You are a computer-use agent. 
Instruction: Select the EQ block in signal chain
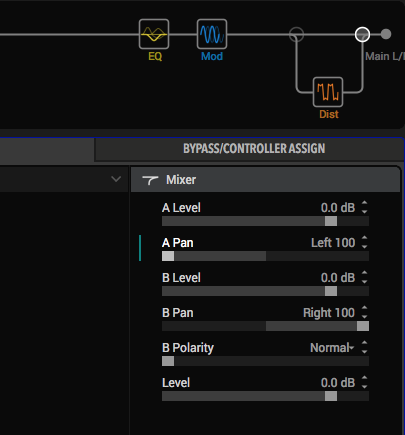tap(154, 34)
